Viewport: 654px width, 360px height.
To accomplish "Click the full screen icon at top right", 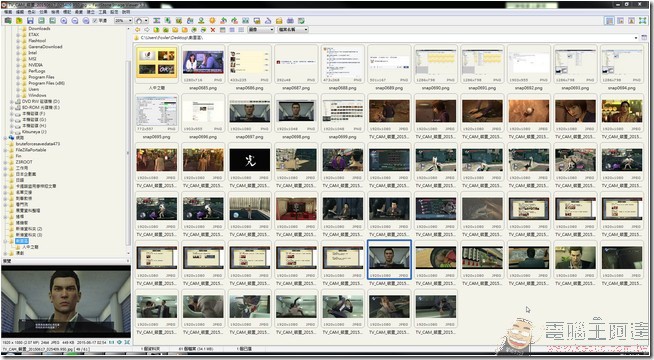I will 643,20.
